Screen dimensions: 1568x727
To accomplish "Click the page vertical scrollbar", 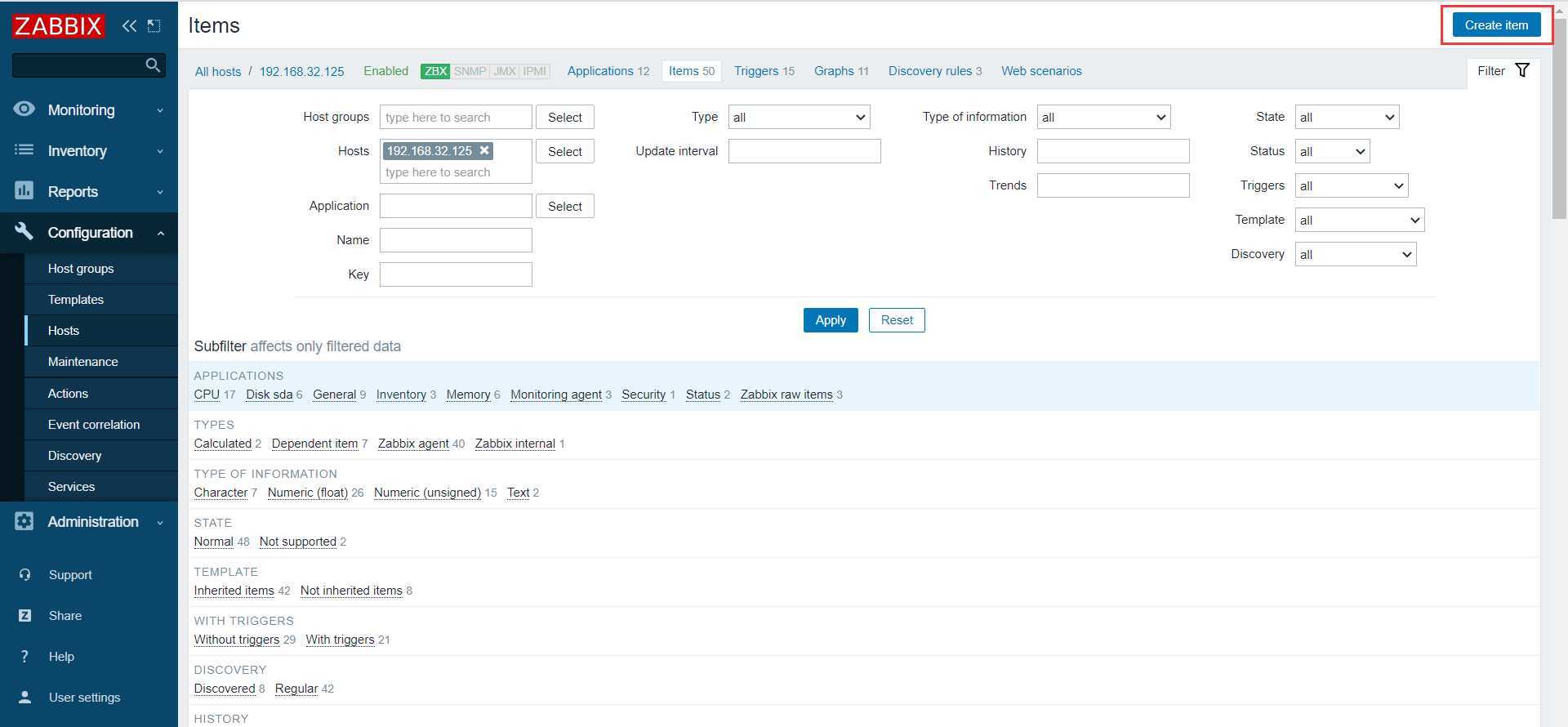I will tap(1559, 118).
